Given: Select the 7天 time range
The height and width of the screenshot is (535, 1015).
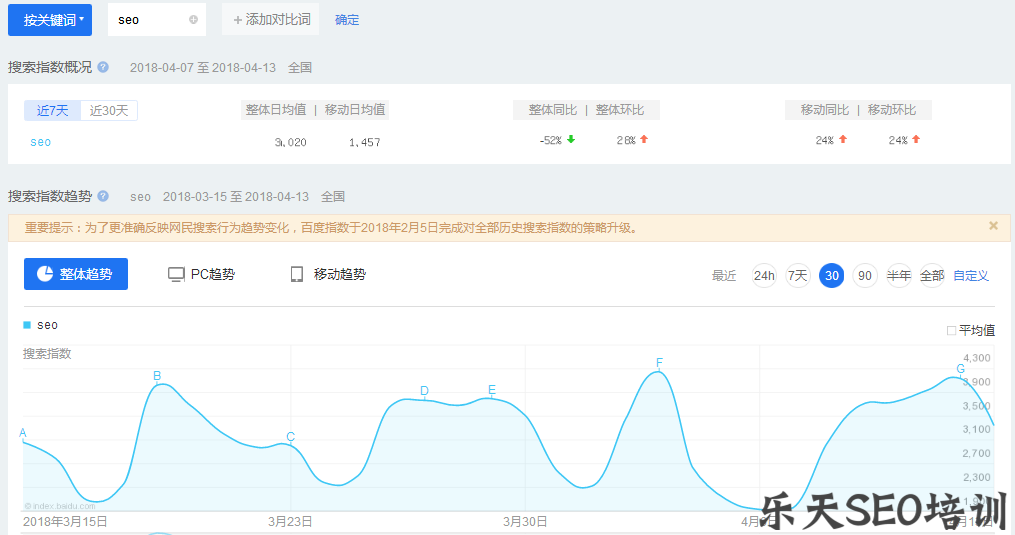Looking at the screenshot, I should coord(798,276).
